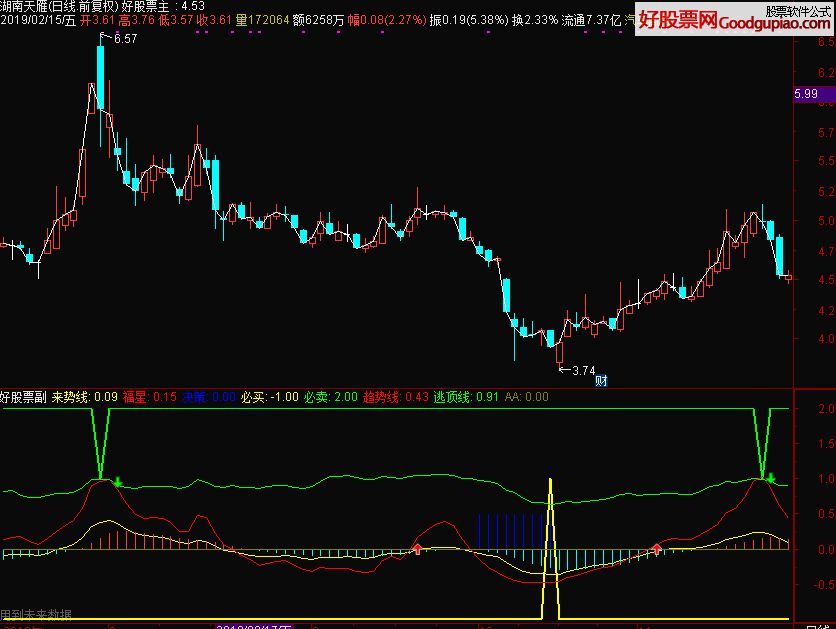This screenshot has height=629, width=836.
Task: Click the 6.57 high price annotation
Action: (126, 38)
